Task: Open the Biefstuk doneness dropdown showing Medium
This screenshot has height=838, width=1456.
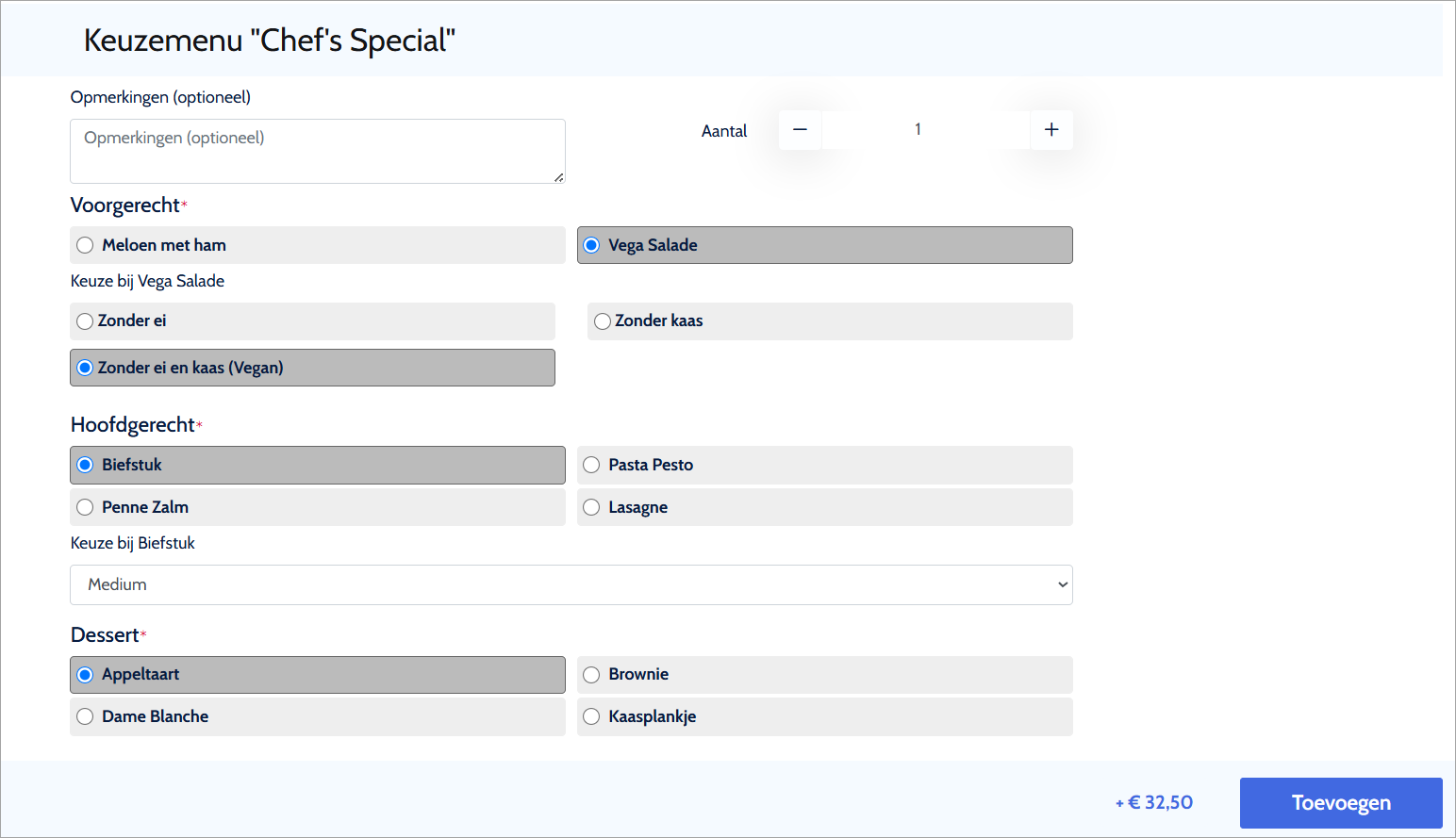Action: point(571,584)
